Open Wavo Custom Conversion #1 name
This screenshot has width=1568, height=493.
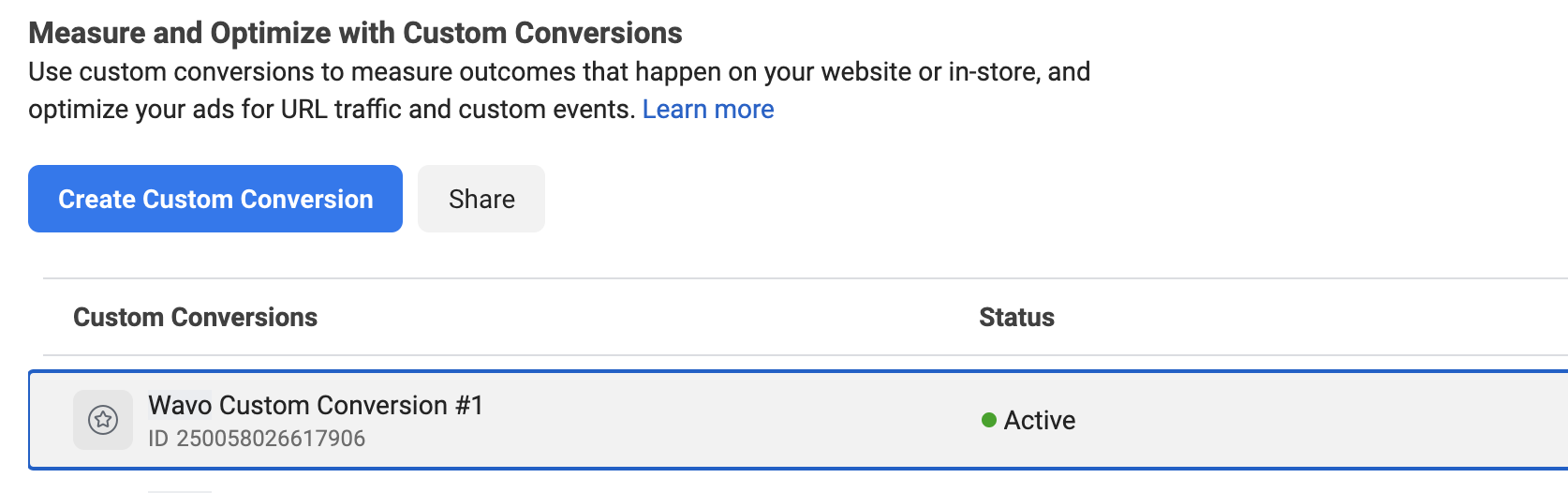316,405
